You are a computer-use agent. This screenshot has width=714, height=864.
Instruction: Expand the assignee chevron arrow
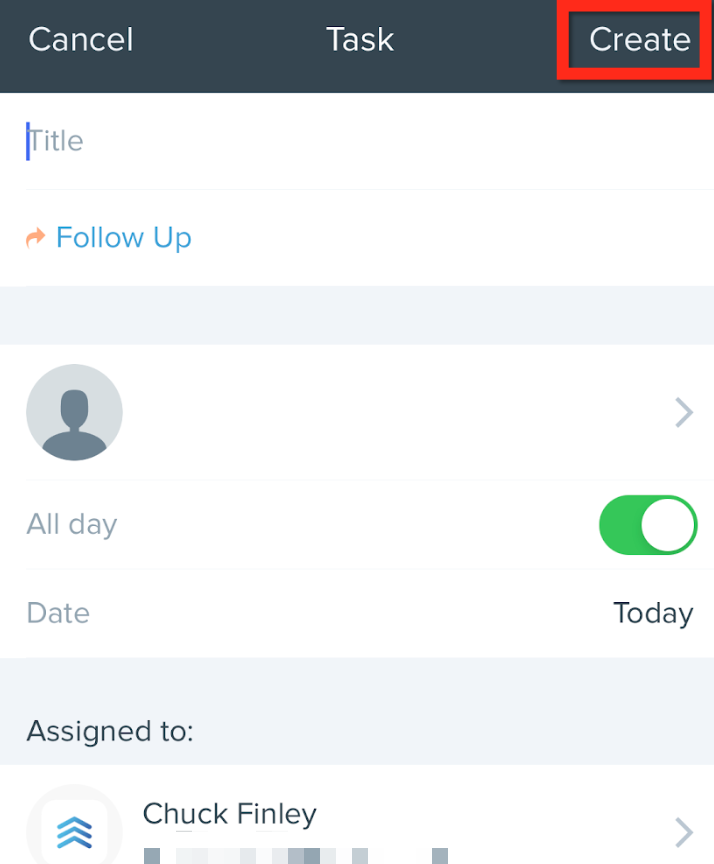click(x=684, y=832)
